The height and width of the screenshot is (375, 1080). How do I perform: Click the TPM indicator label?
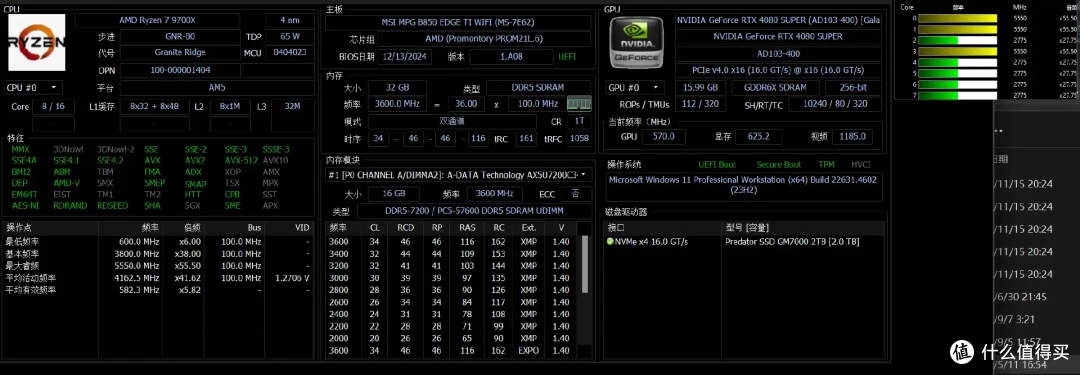[826, 165]
